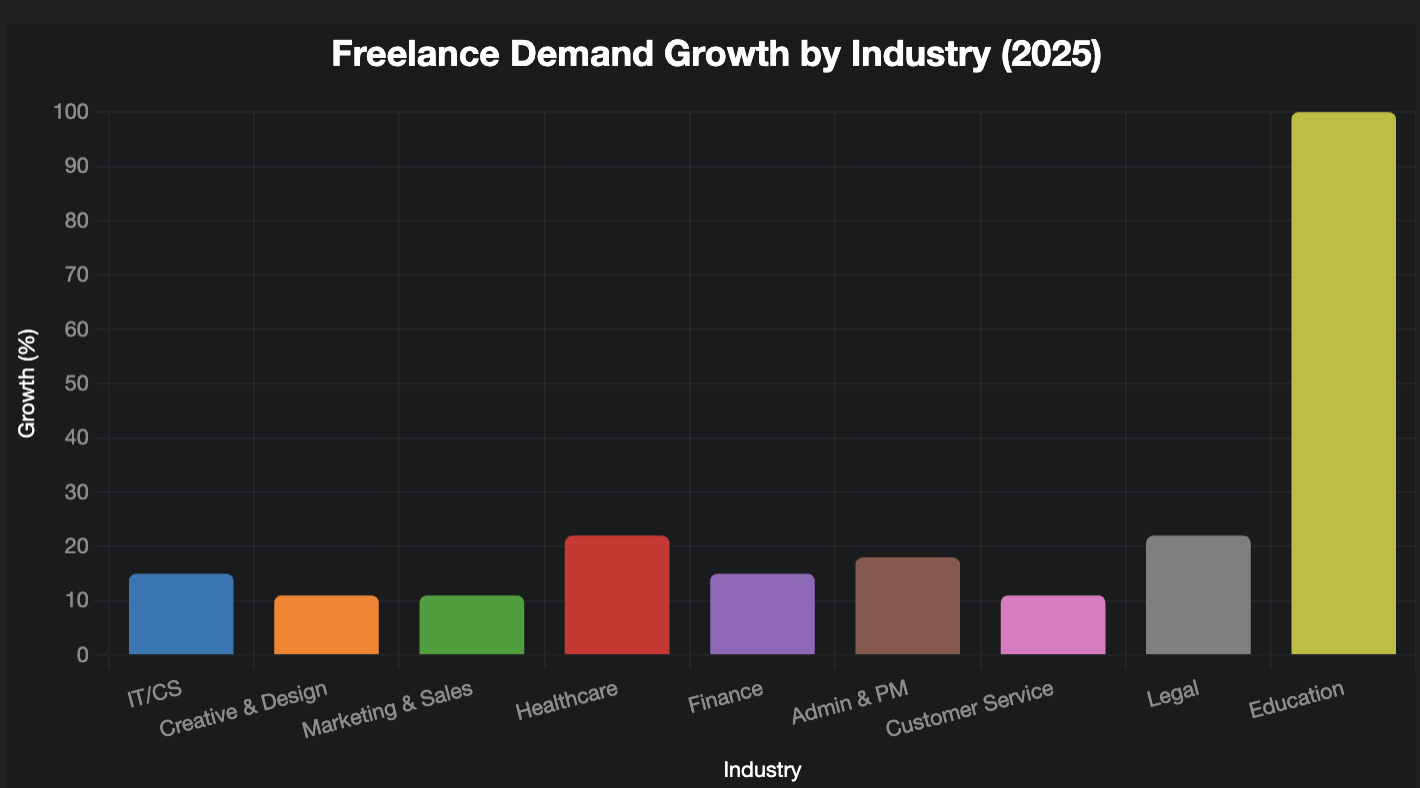Click the blue IT/CS bar

[181, 614]
